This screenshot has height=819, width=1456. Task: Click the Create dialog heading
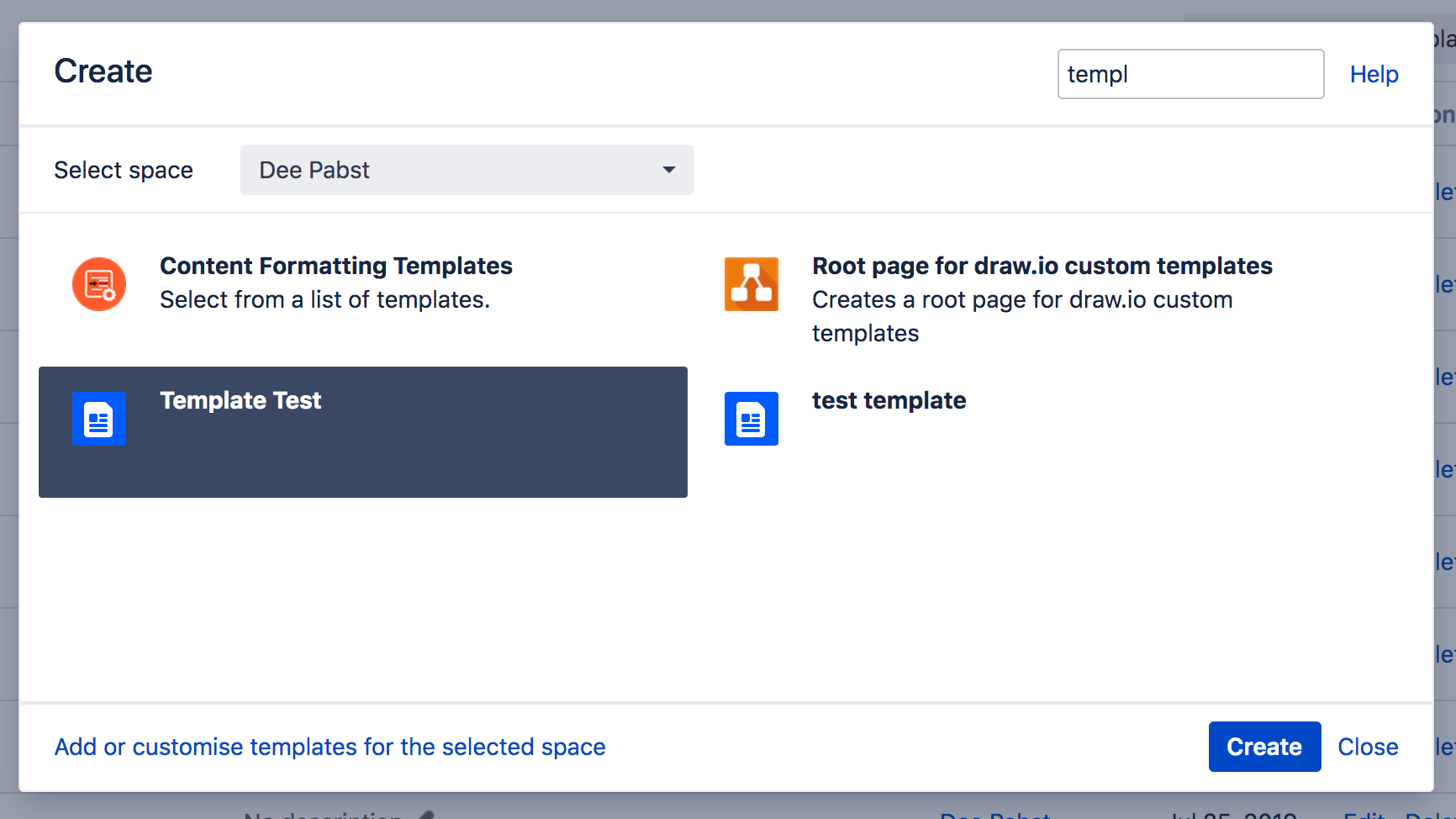[103, 71]
